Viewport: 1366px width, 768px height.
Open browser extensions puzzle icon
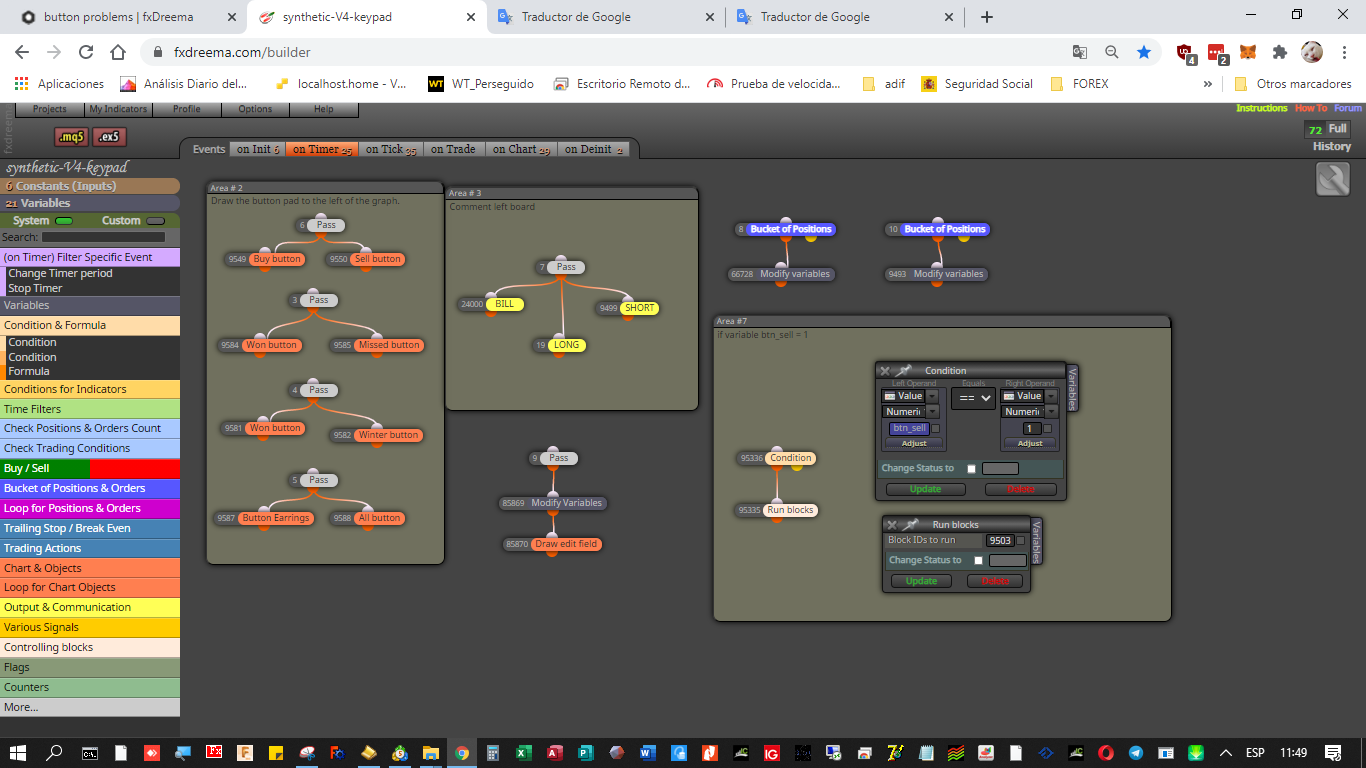coord(1279,52)
